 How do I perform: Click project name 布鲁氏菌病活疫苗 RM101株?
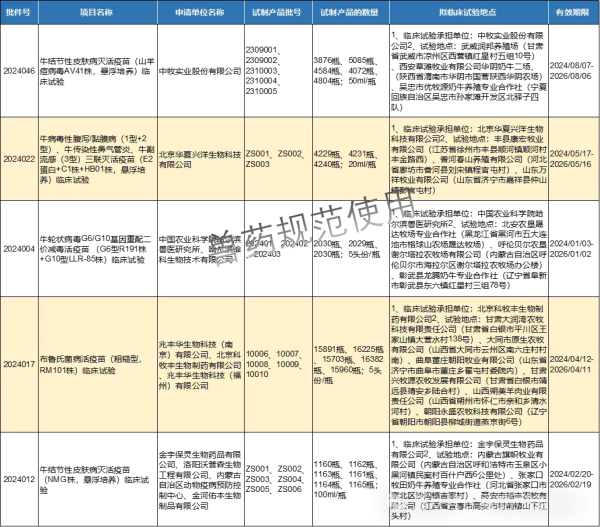click(98, 364)
